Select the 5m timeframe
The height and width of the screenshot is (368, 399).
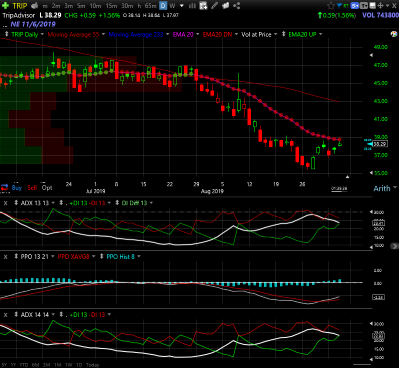81,6
